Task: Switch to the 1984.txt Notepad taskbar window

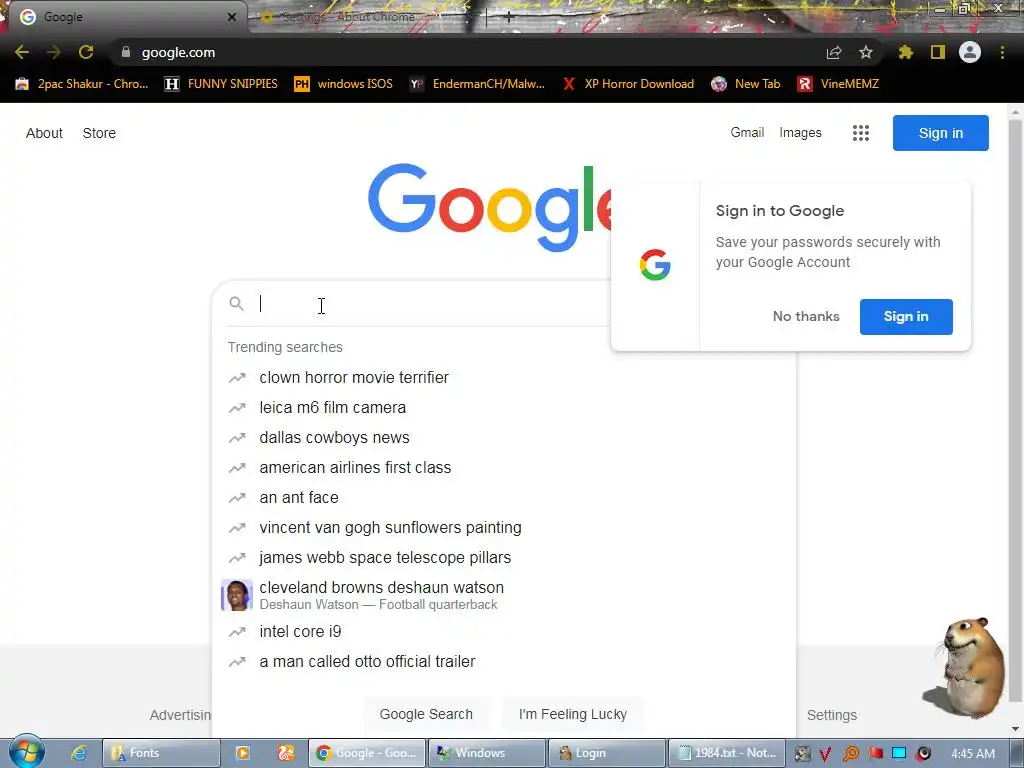Action: (726, 753)
